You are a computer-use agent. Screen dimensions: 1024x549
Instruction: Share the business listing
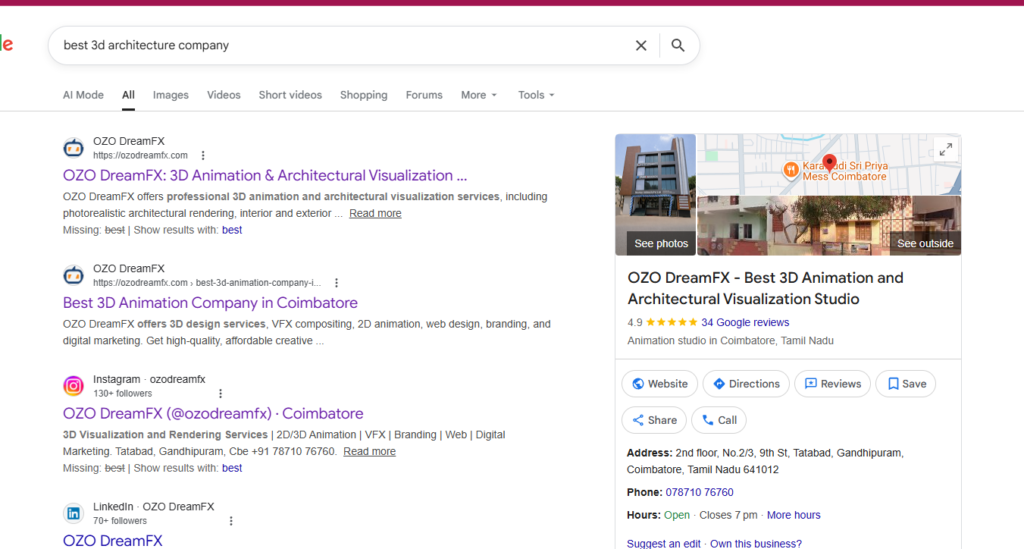tap(654, 420)
